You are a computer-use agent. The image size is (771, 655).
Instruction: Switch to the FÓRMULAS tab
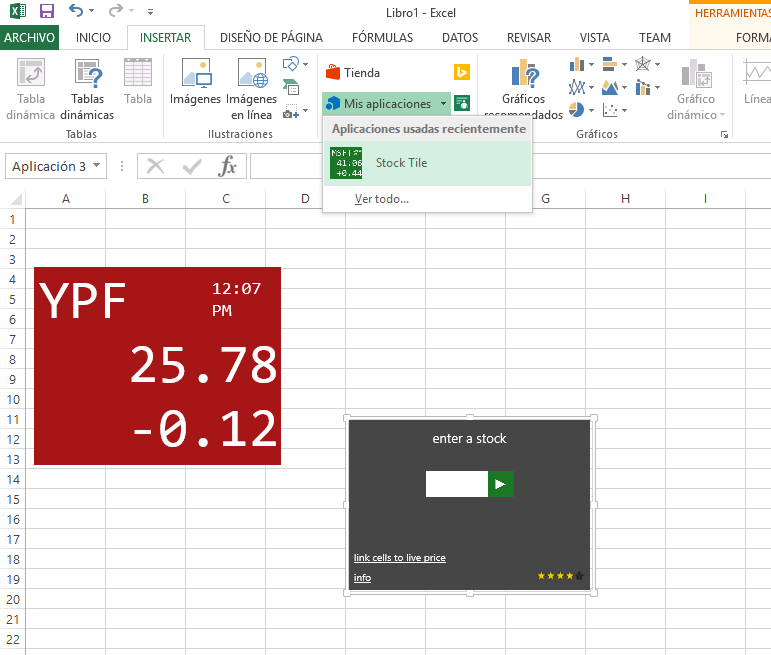[x=383, y=37]
